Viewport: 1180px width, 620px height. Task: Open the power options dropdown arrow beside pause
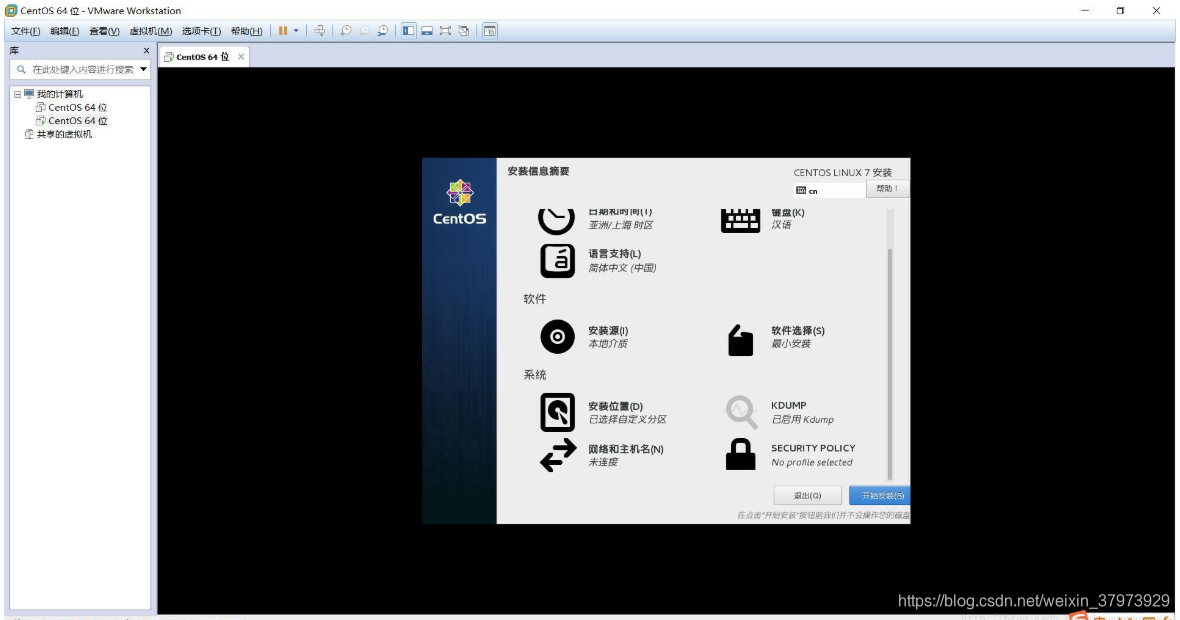pyautogui.click(x=296, y=31)
